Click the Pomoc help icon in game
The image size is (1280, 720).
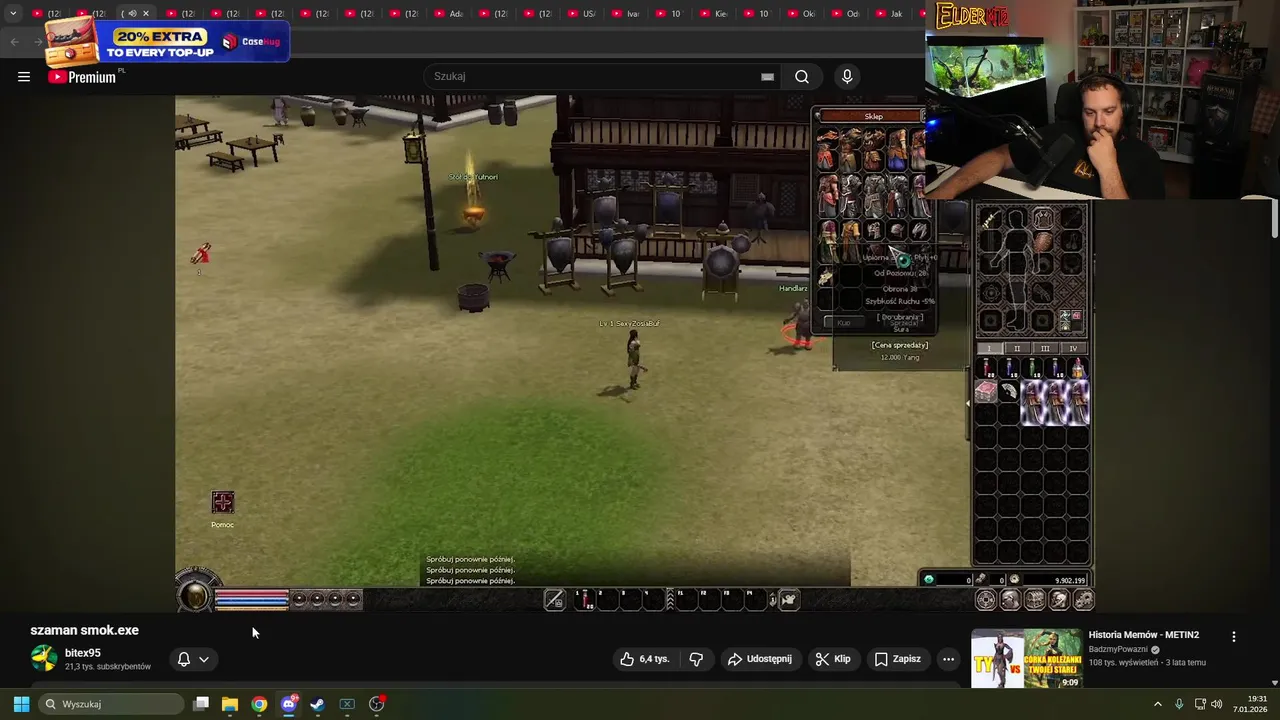pos(222,502)
